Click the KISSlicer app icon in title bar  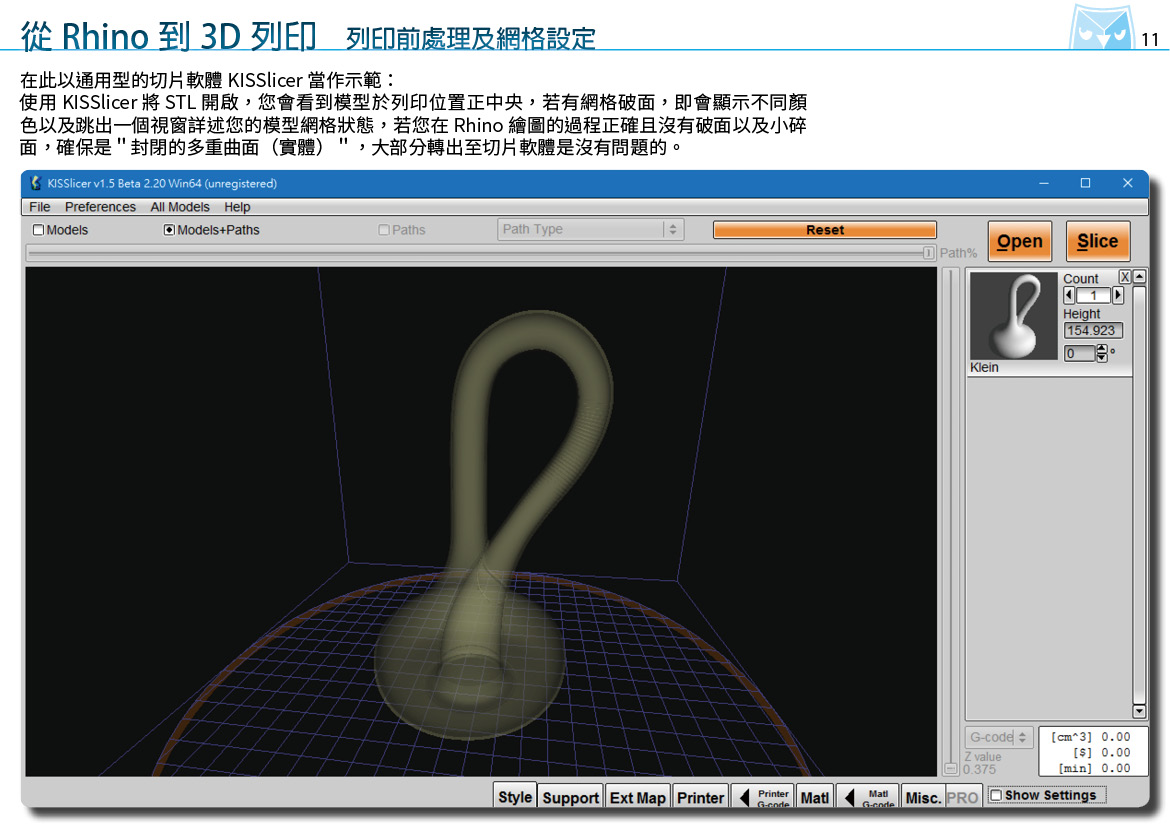pyautogui.click(x=35, y=183)
